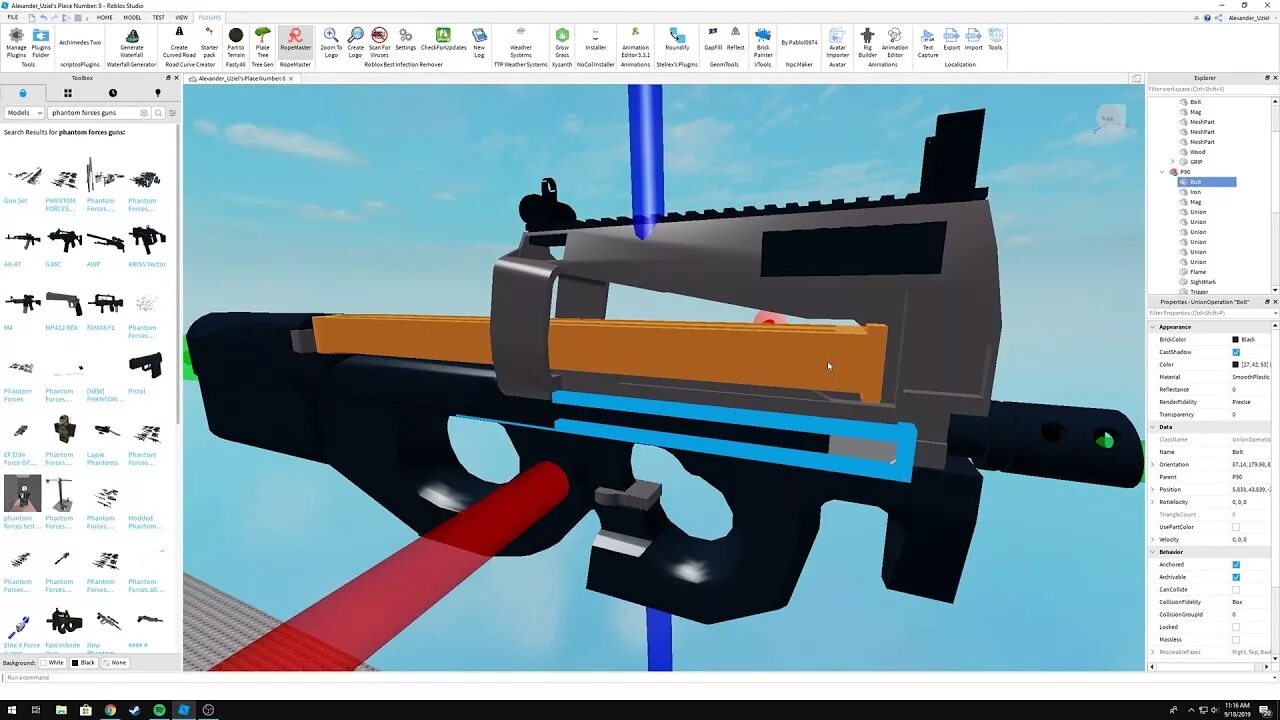This screenshot has height=720, width=1280.
Task: Toggle the RopeMaster plugin
Action: (x=295, y=42)
